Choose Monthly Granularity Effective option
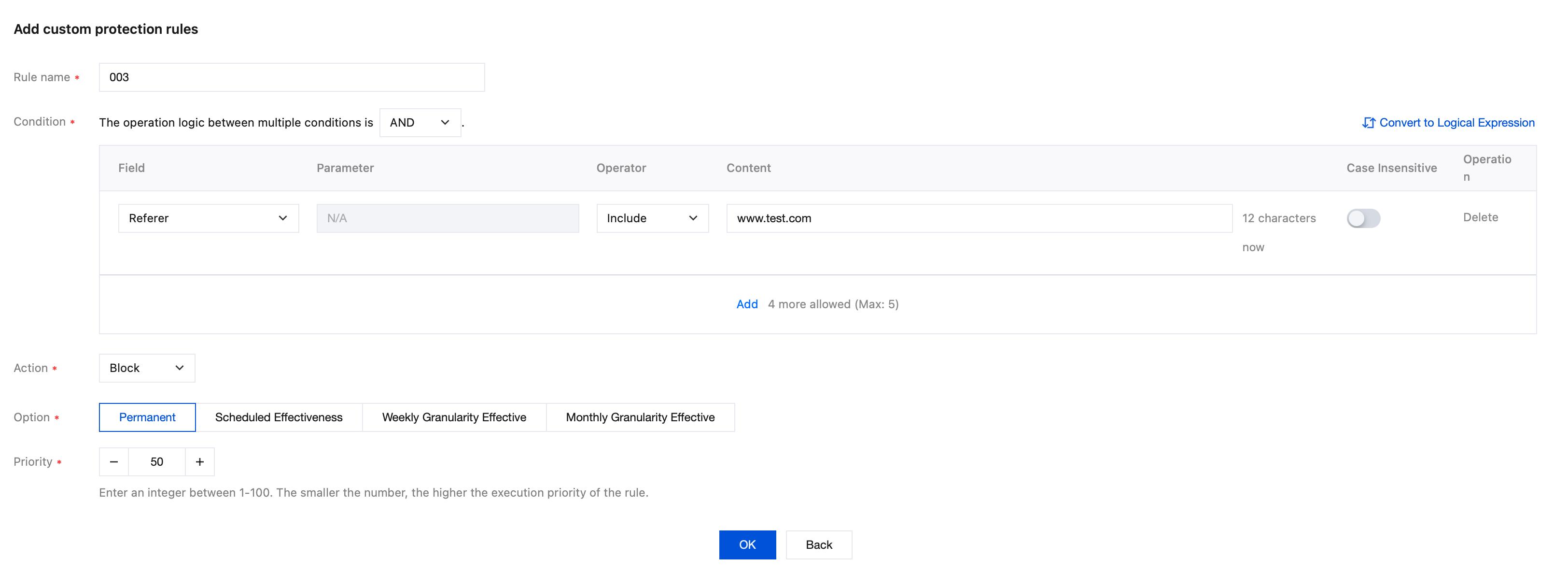The image size is (1568, 572). click(640, 417)
